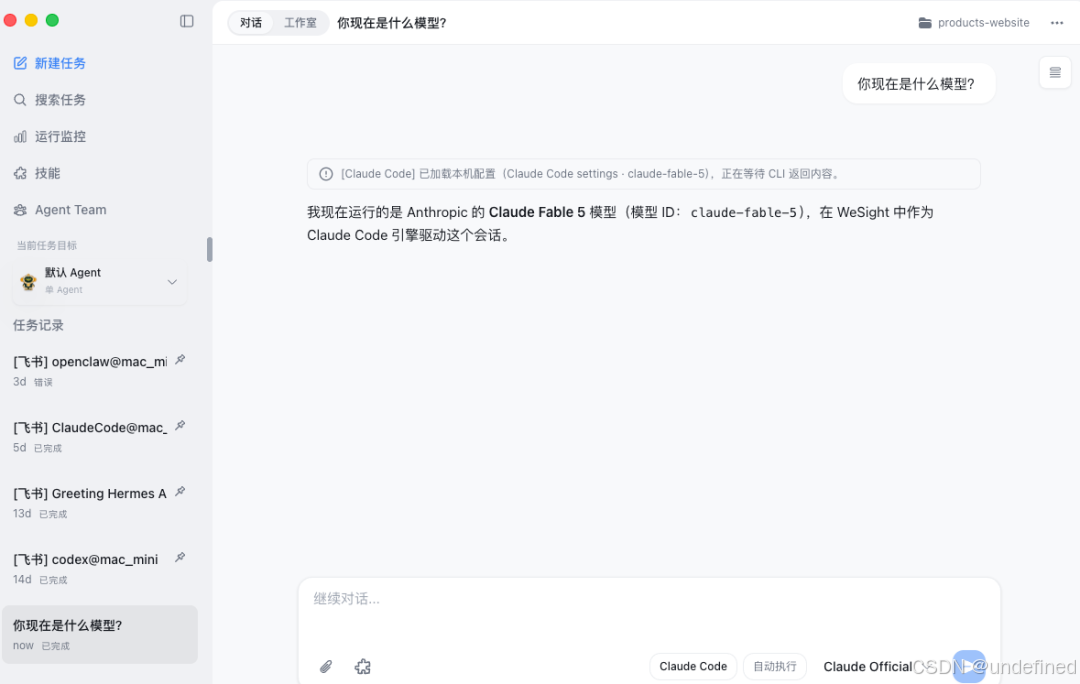
Task: Click the 新建任务 compose icon
Action: tap(20, 63)
